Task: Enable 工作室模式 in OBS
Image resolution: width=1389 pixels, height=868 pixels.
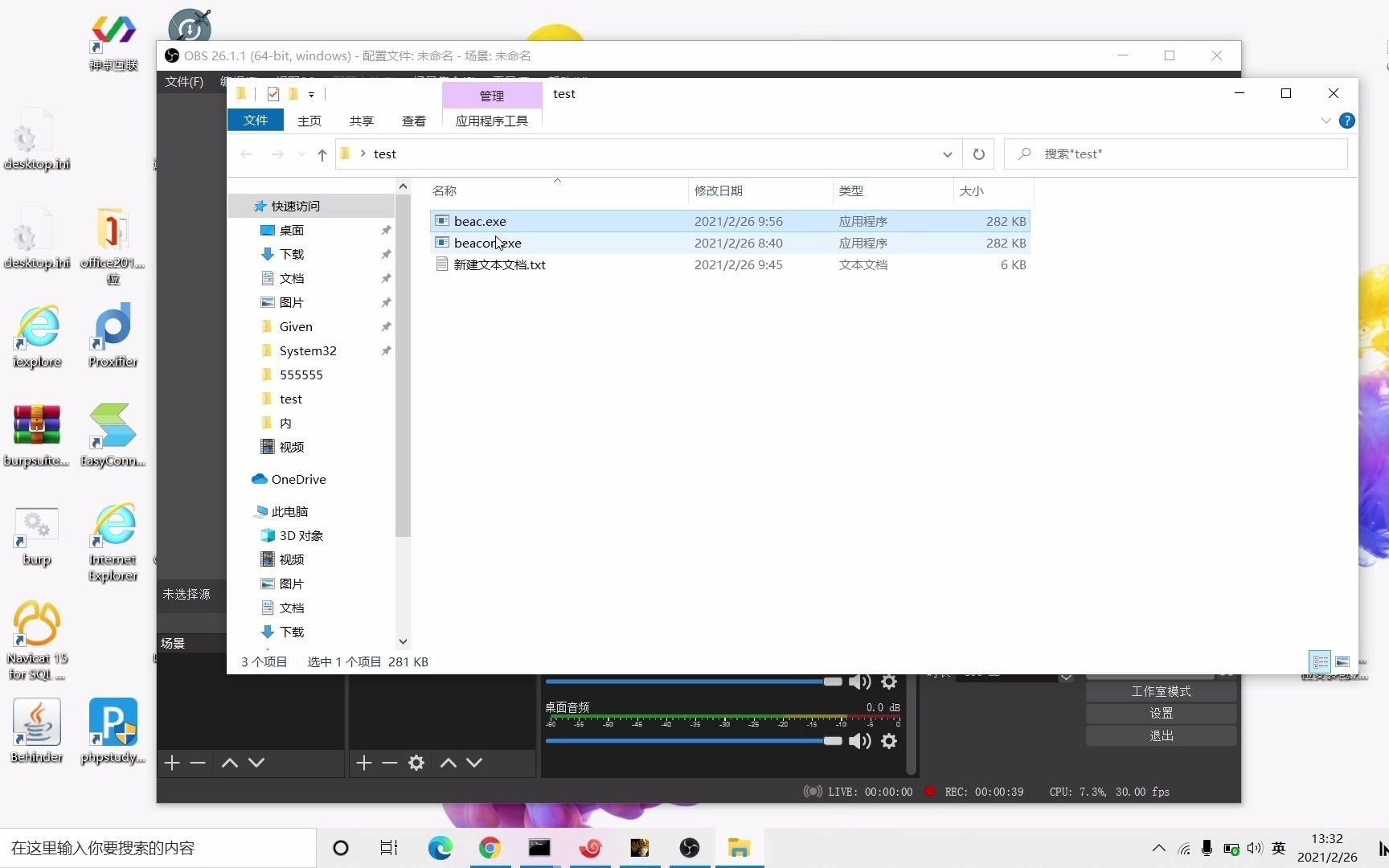Action: [x=1160, y=690]
